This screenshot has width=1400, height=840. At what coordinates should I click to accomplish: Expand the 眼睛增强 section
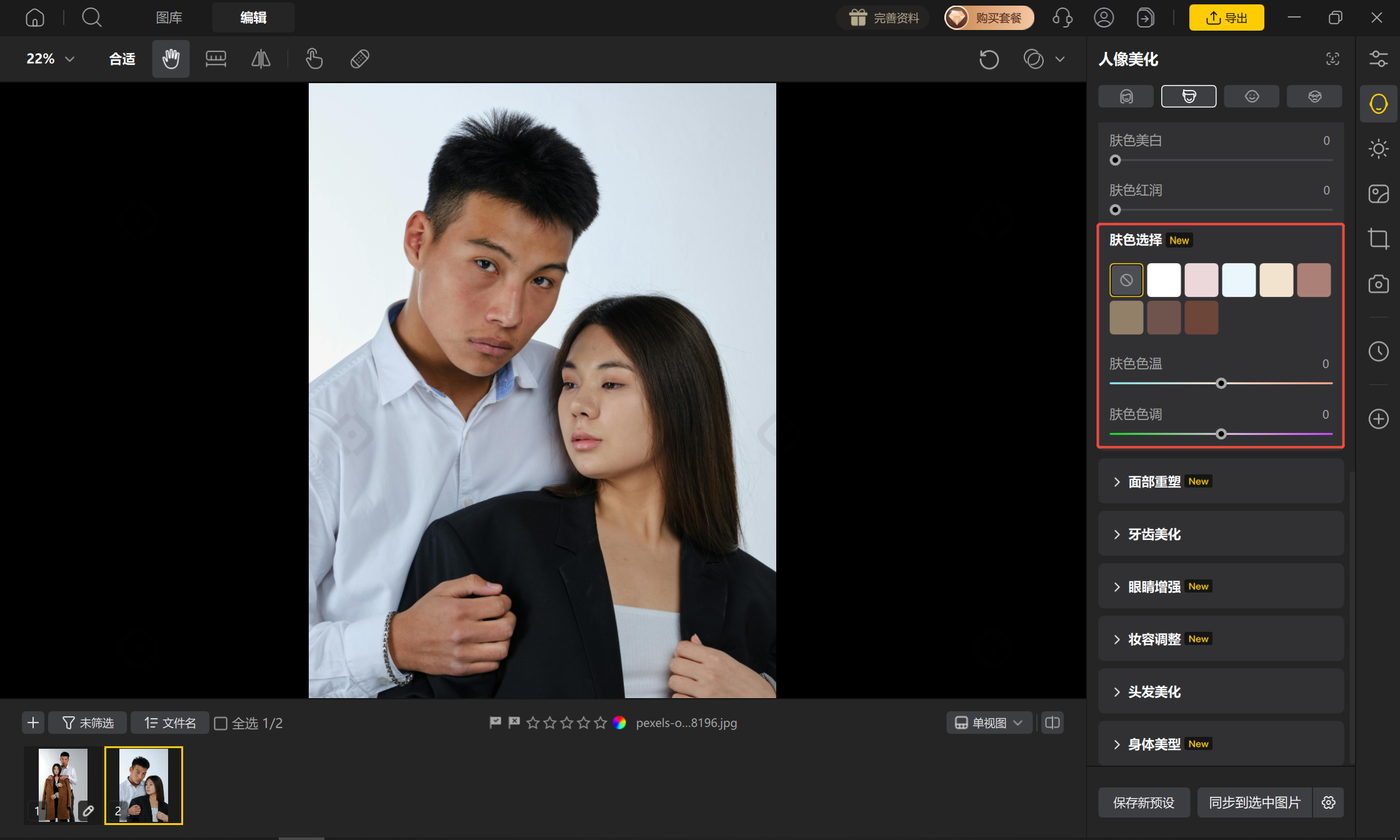pos(1221,586)
